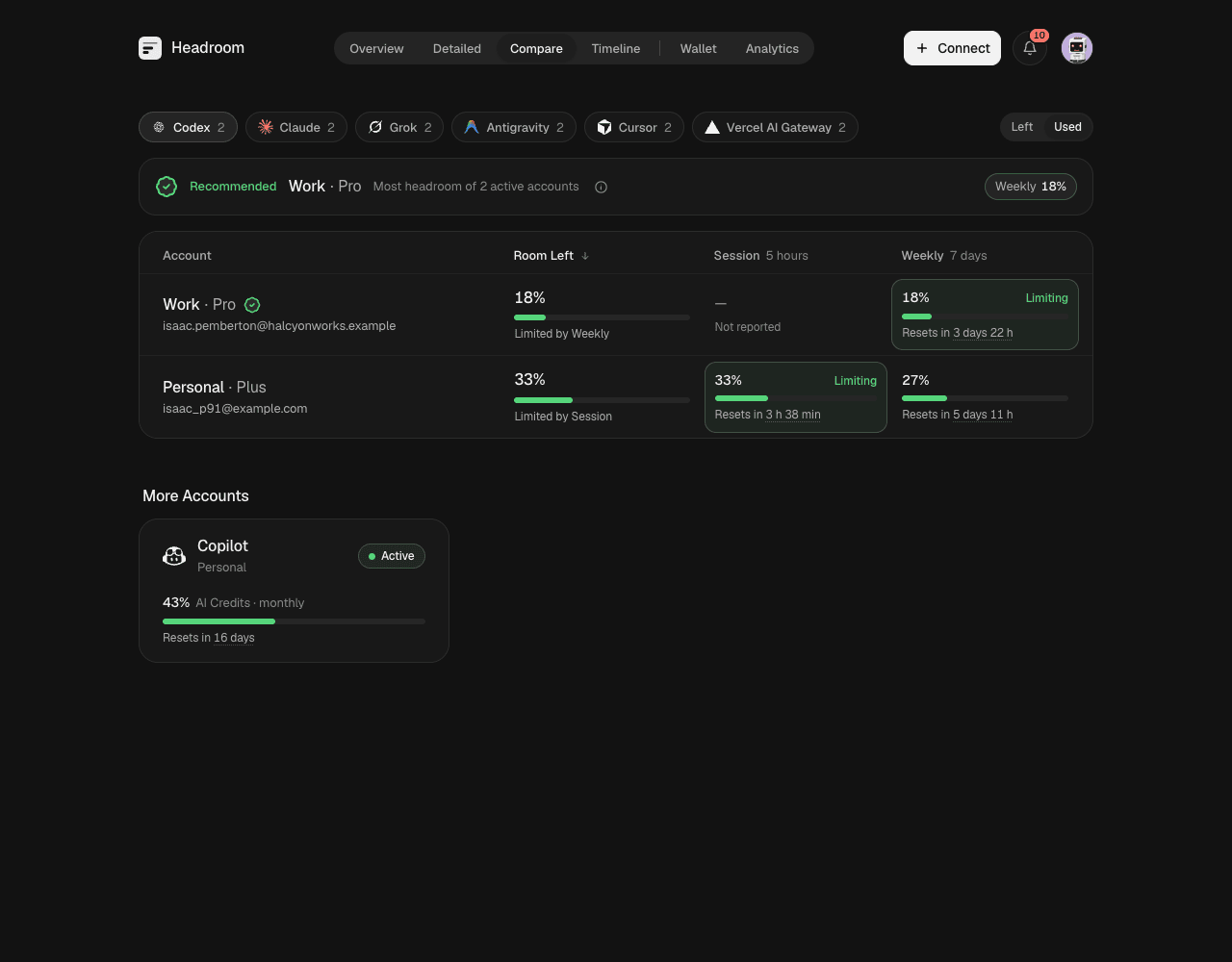Click the Active status badge on Copilot
Viewport: 1232px width, 962px height.
click(x=392, y=556)
